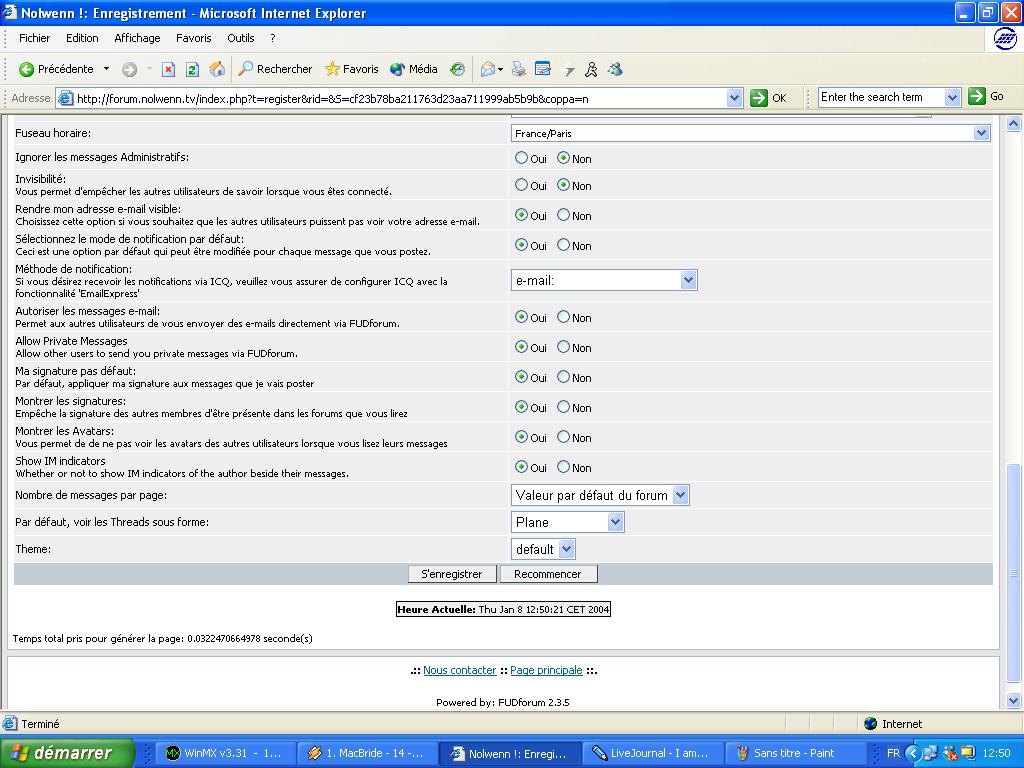
Task: Refresh the page with the toolbar icon
Action: (192, 69)
